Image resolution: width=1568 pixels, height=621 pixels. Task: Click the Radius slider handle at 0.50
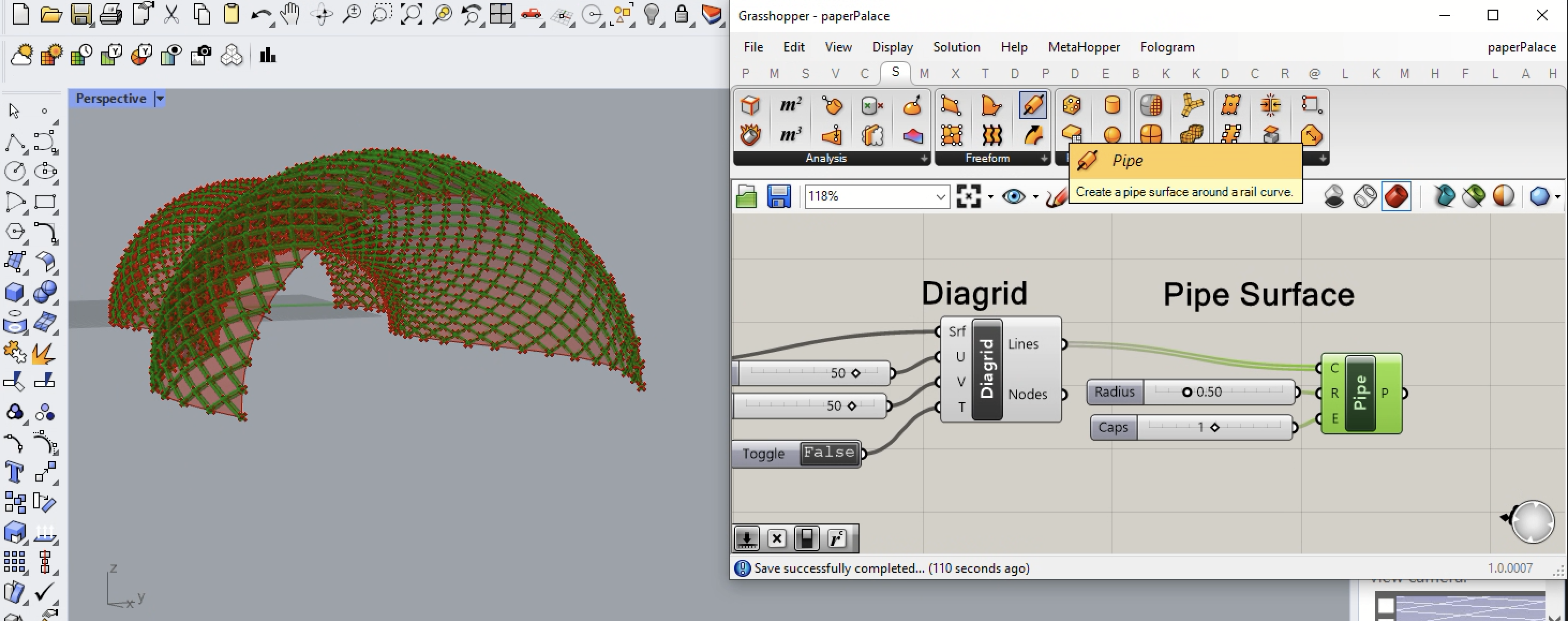tap(1186, 392)
